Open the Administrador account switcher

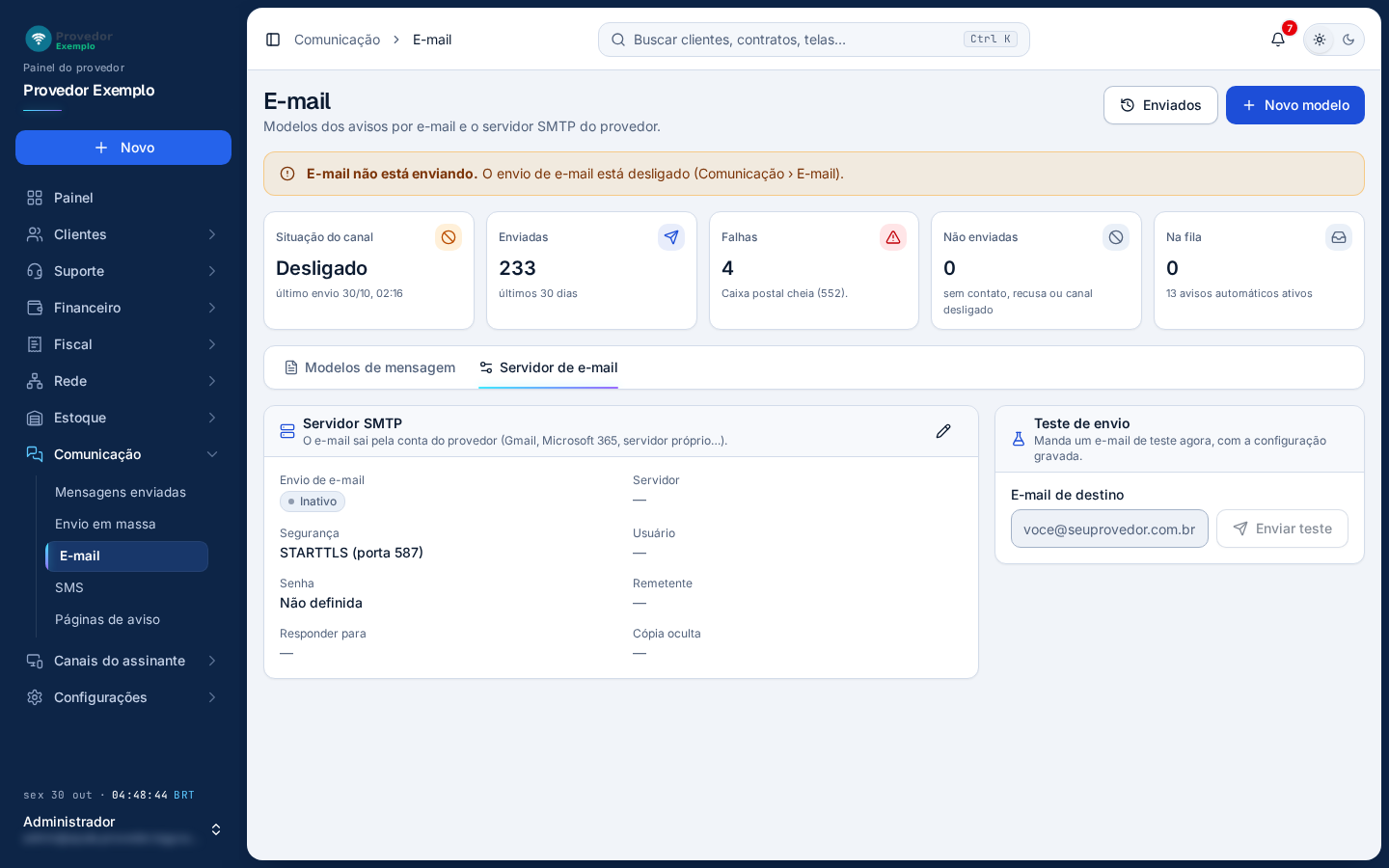coord(123,829)
